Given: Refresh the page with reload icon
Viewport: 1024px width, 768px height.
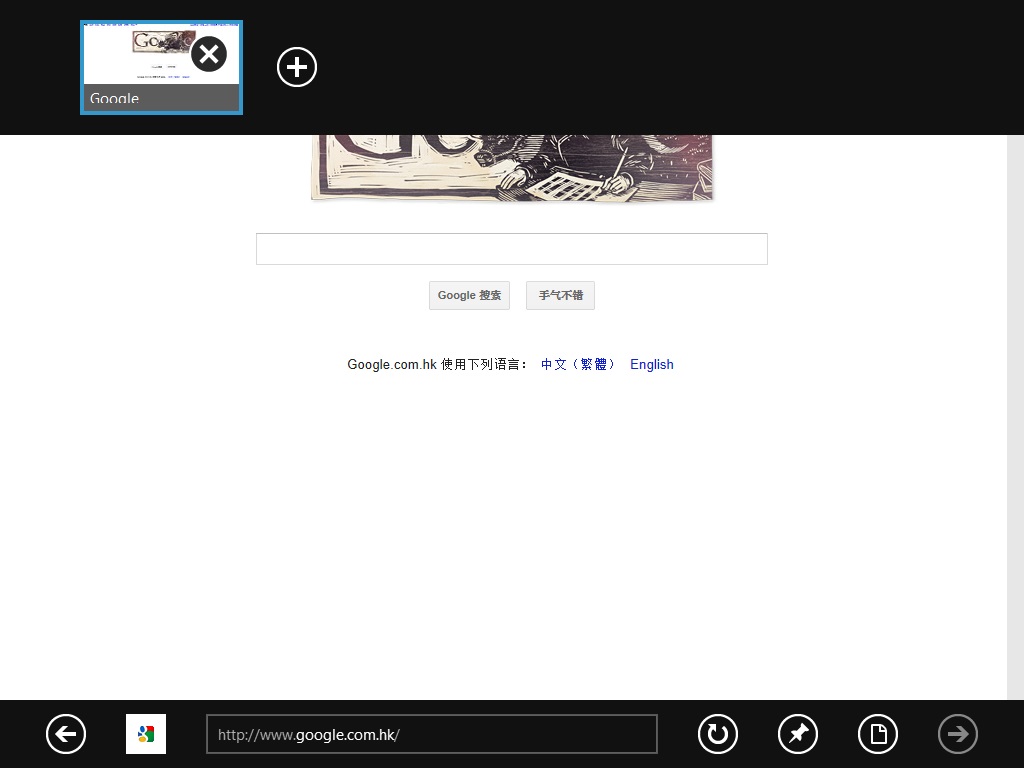Looking at the screenshot, I should 718,734.
